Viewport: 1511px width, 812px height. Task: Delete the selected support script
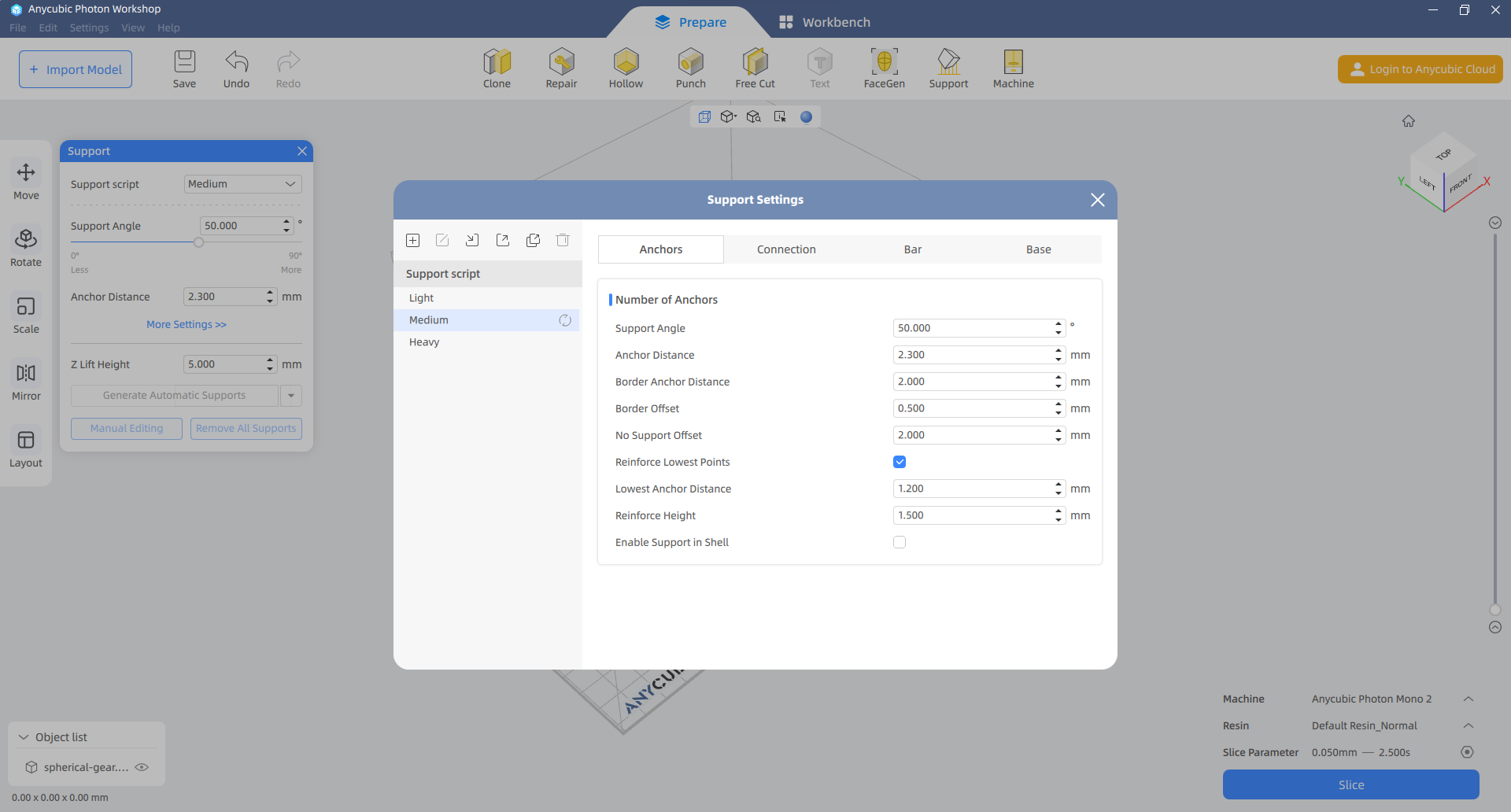tap(563, 241)
